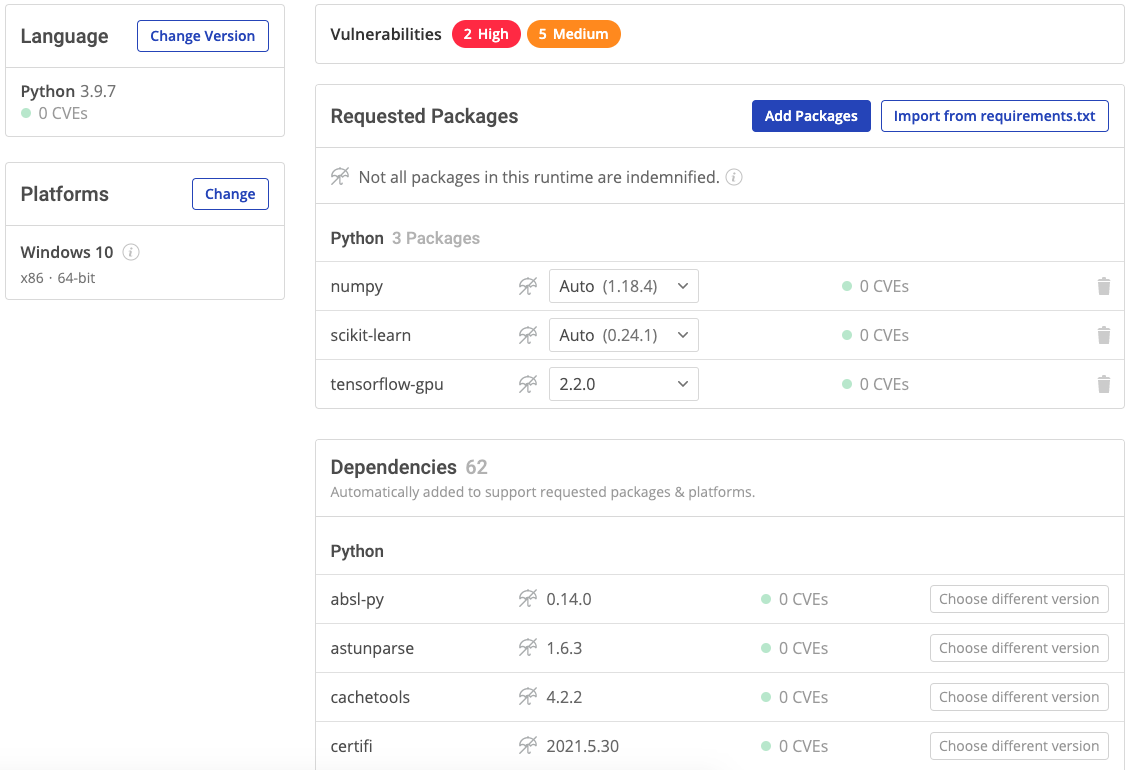This screenshot has height=770, width=1130.
Task: Click the 2 High vulnerabilities badge
Action: click(486, 33)
